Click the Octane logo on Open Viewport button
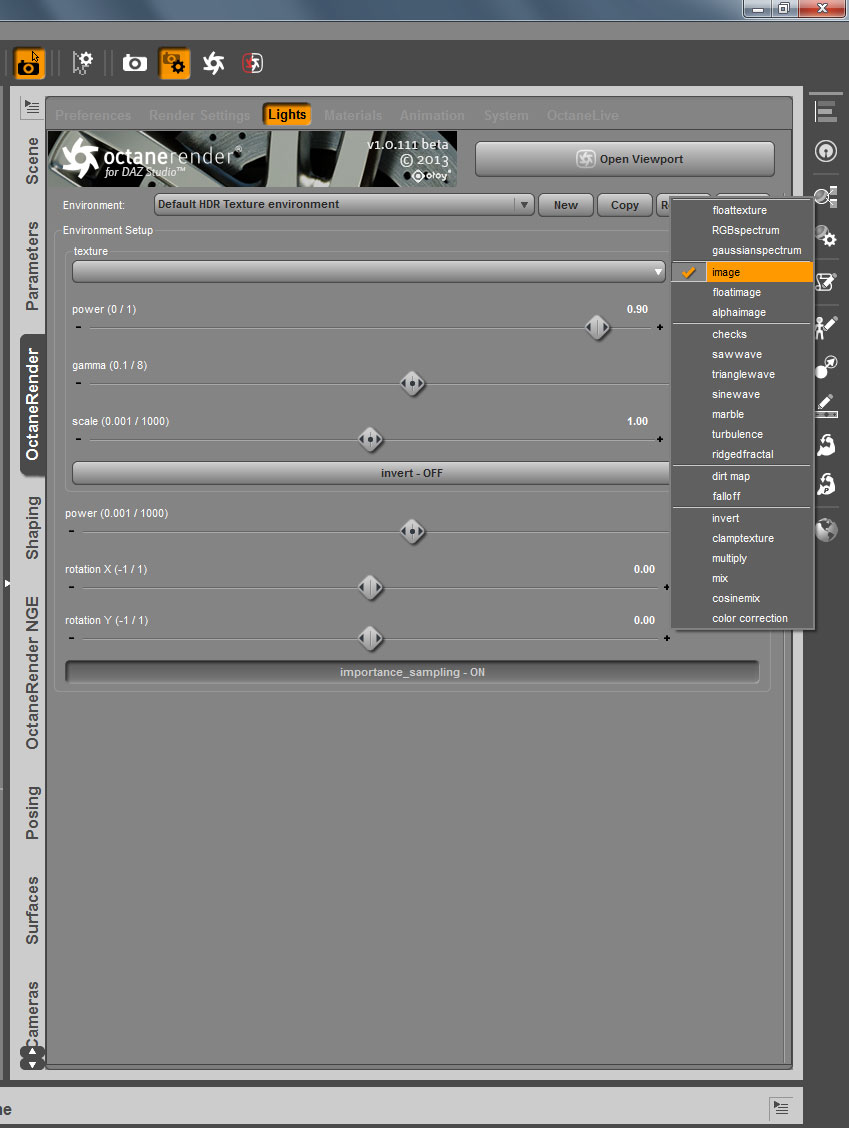 click(x=586, y=159)
